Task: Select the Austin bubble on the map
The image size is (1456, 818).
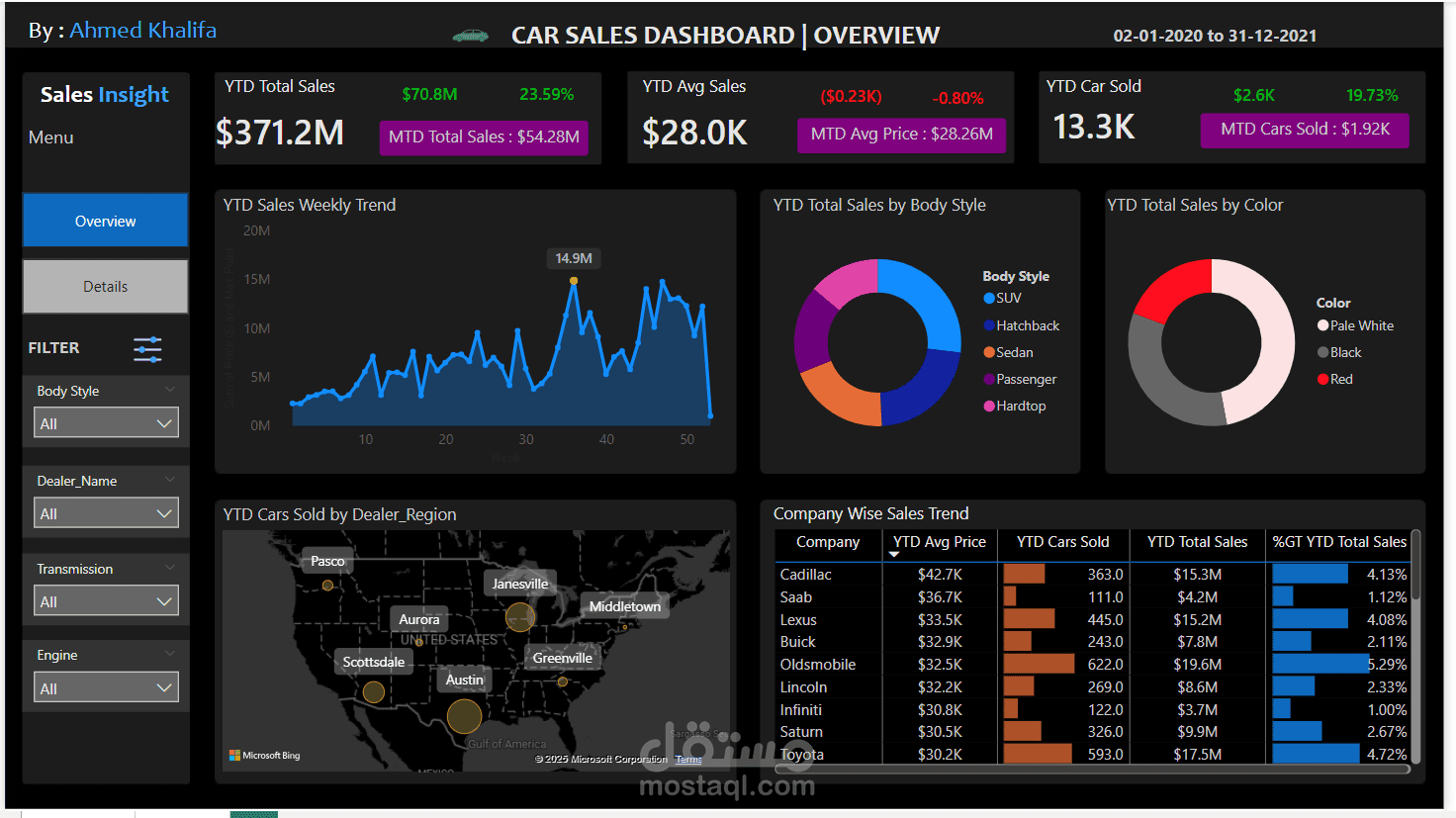Action: pos(464,716)
